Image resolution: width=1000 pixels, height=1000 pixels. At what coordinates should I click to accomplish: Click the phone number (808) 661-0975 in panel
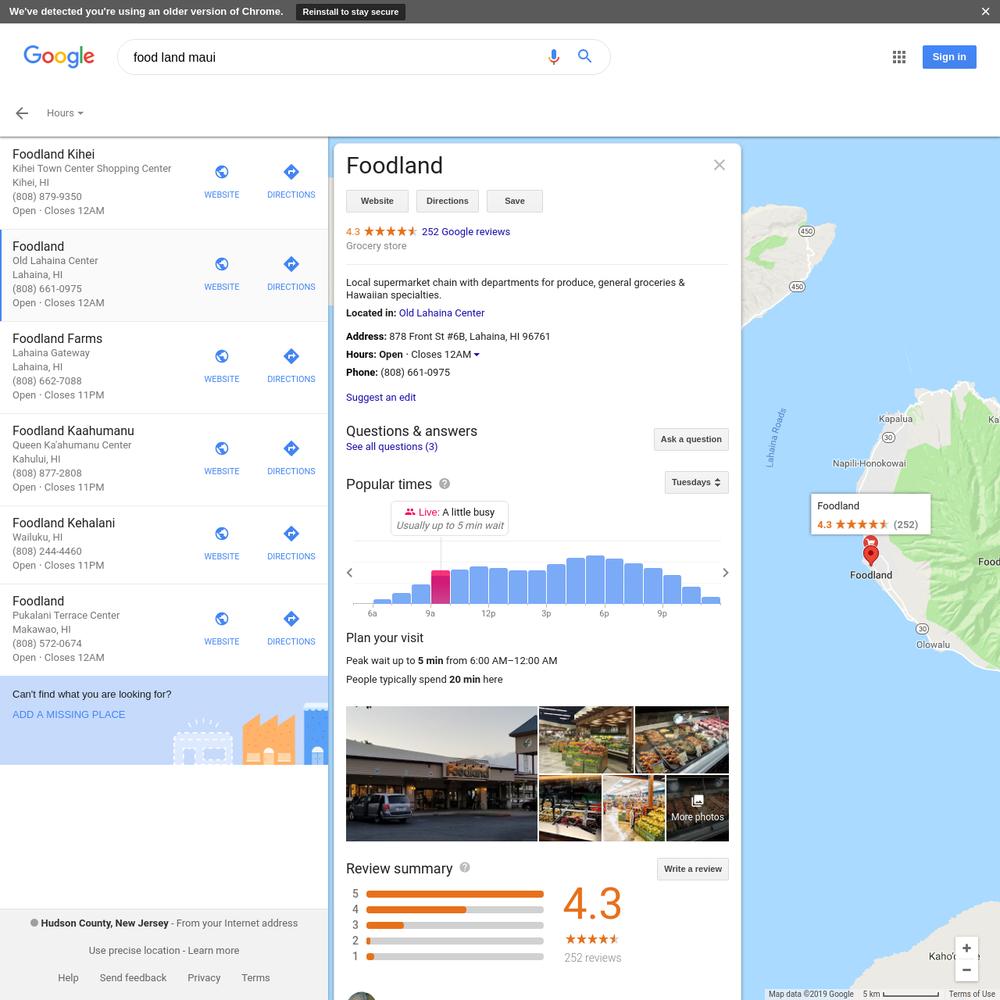415,372
